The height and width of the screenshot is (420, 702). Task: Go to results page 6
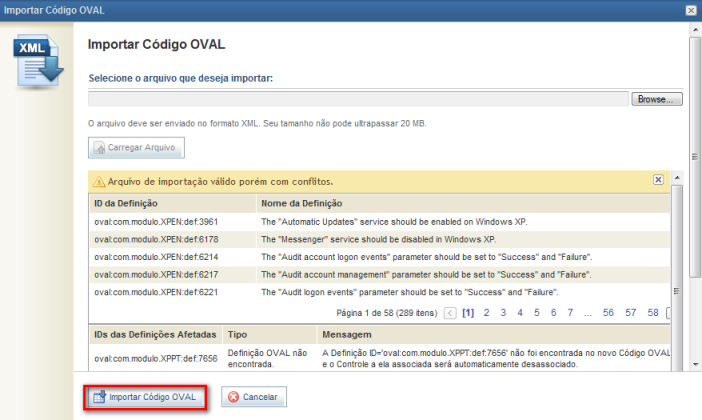[553, 313]
